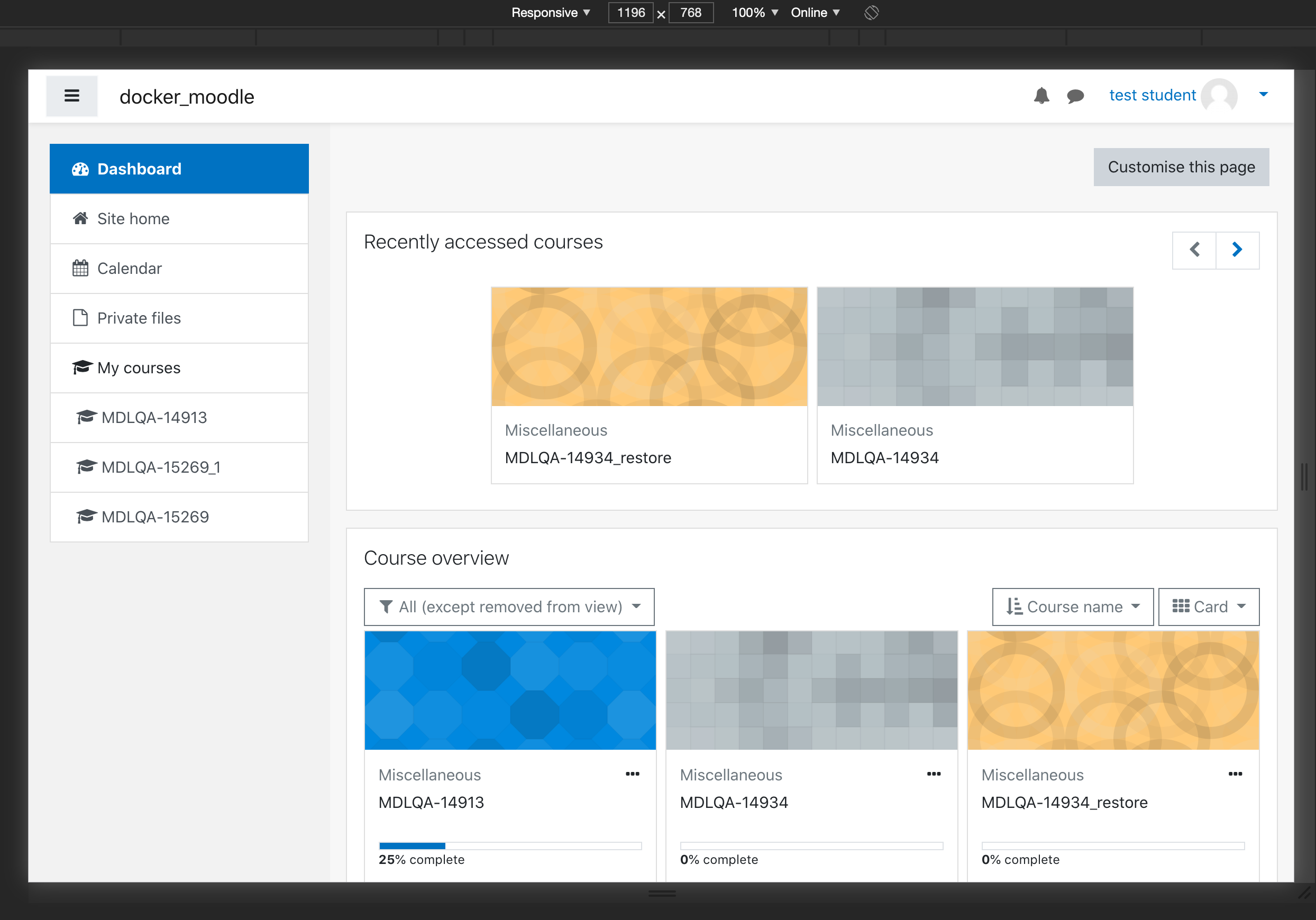Click the rotate viewport icon in devtools bar
Image resolution: width=1316 pixels, height=920 pixels.
tap(871, 13)
